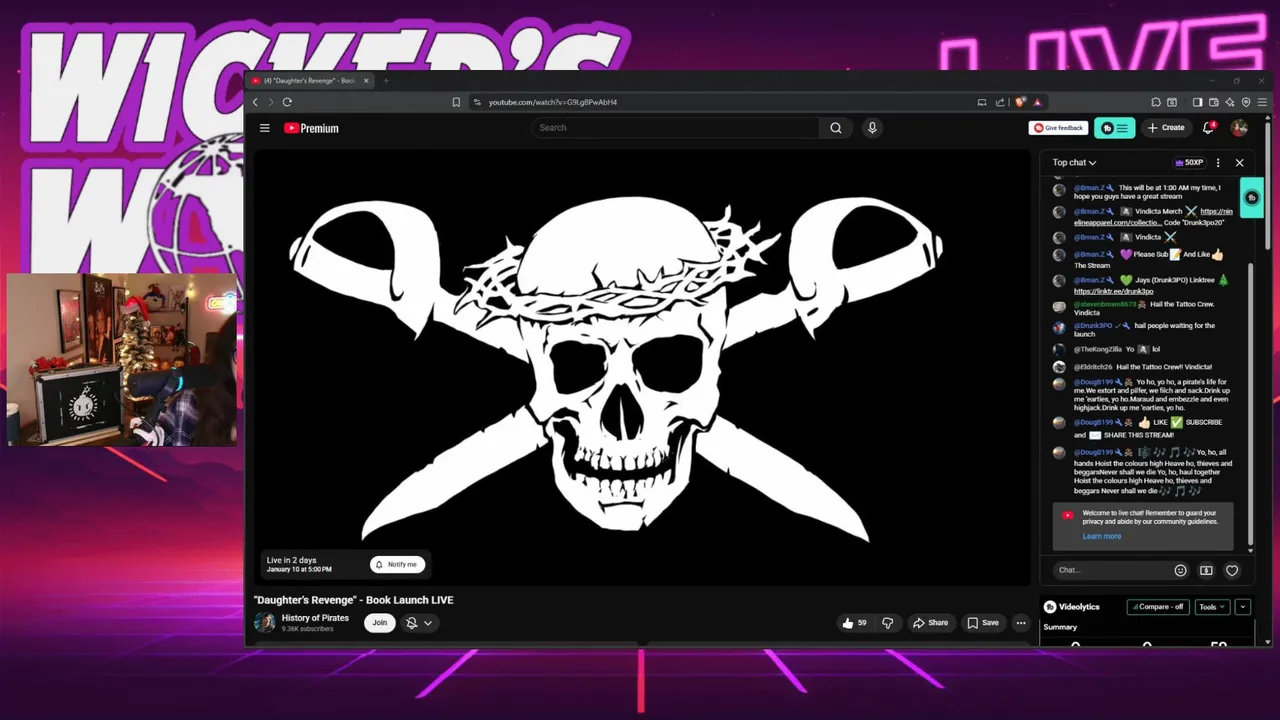Open the notifications bell
This screenshot has width=1280, height=720.
1208,128
